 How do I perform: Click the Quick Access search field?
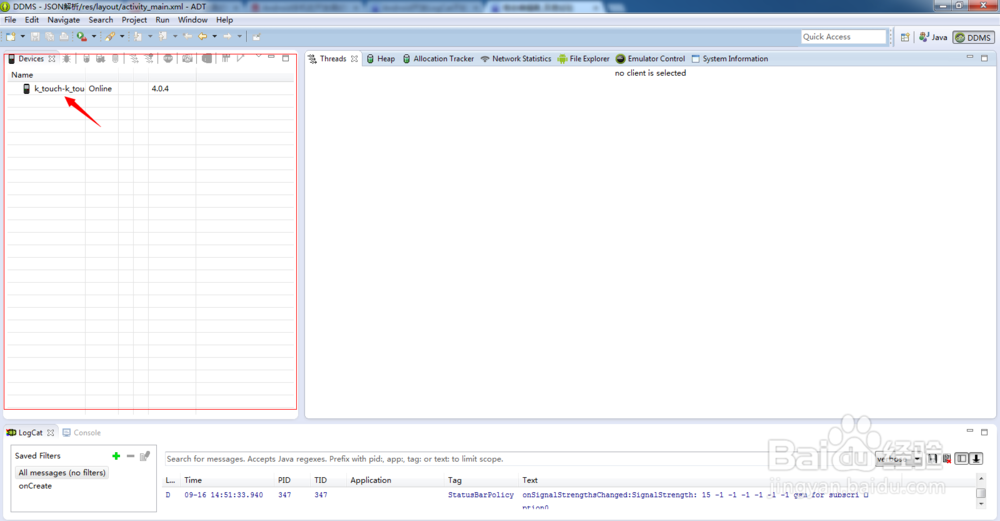(844, 37)
